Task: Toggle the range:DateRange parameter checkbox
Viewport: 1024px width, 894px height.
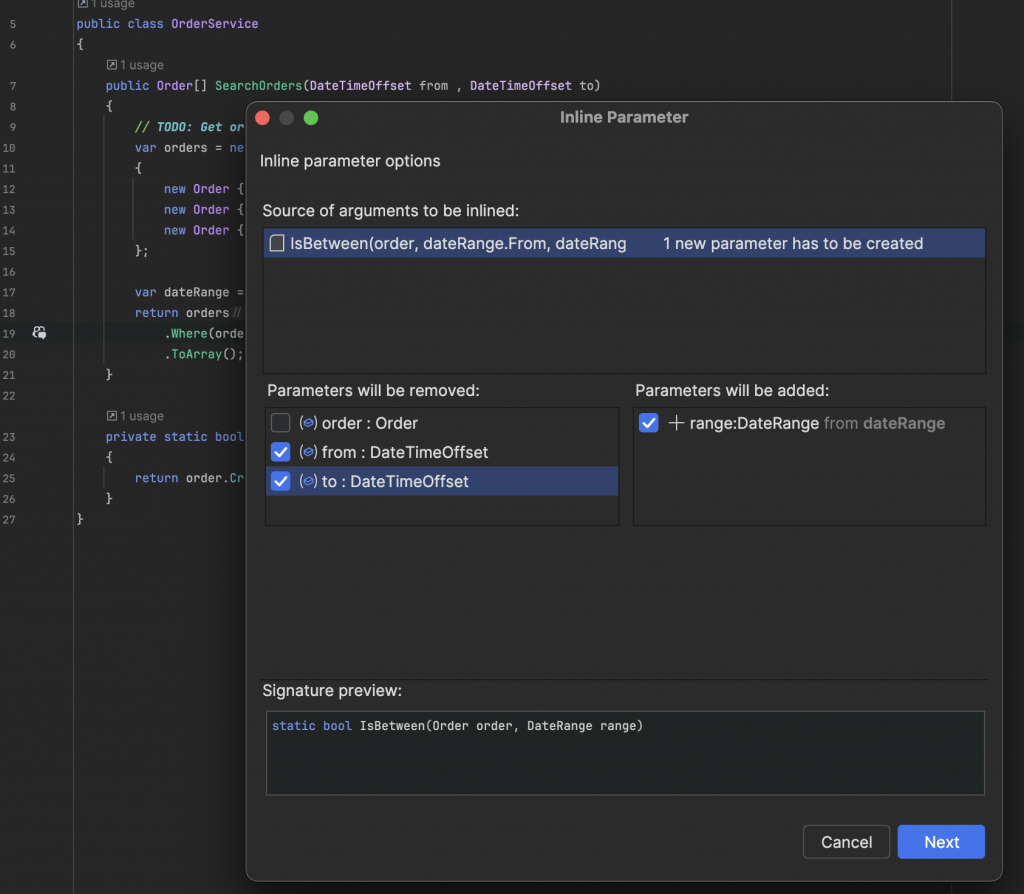Action: point(649,423)
